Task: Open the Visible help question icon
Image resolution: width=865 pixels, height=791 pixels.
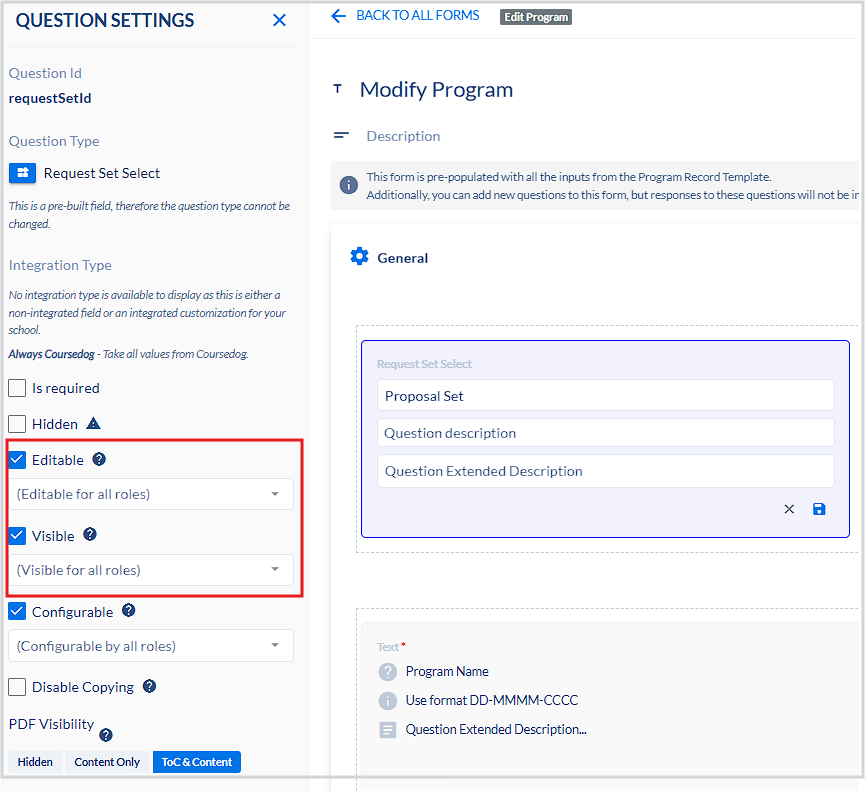Action: (x=90, y=535)
